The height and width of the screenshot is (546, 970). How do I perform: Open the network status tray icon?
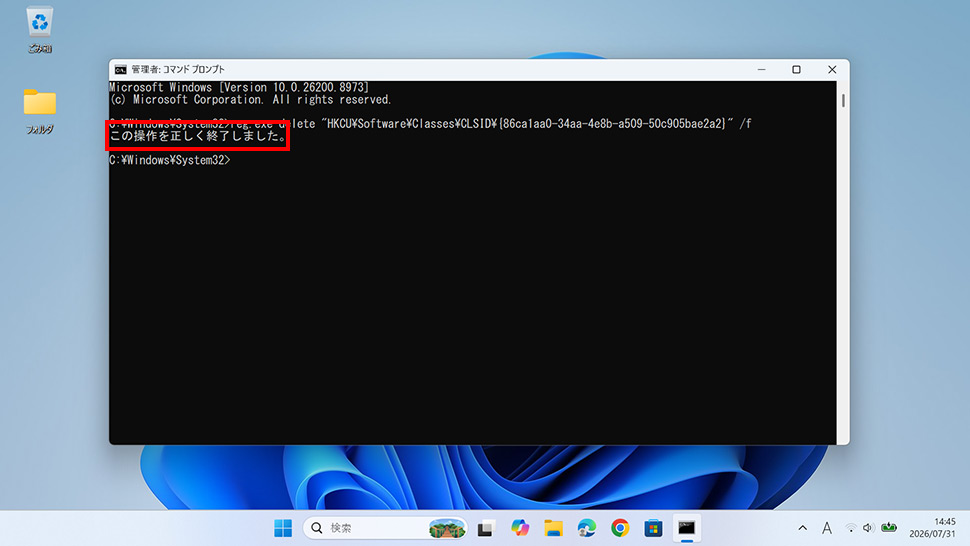[851, 528]
